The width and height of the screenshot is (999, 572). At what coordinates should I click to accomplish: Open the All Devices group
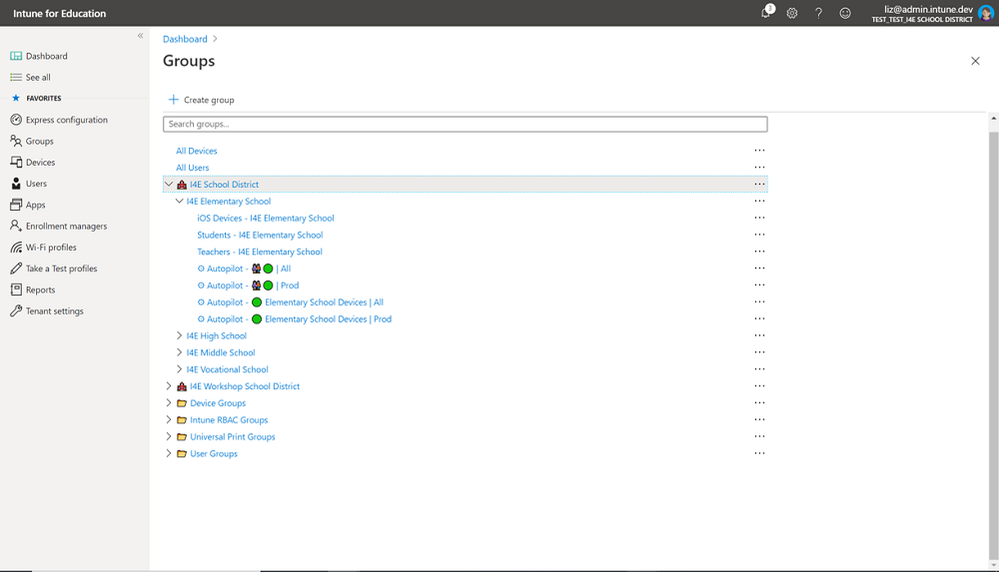(196, 151)
